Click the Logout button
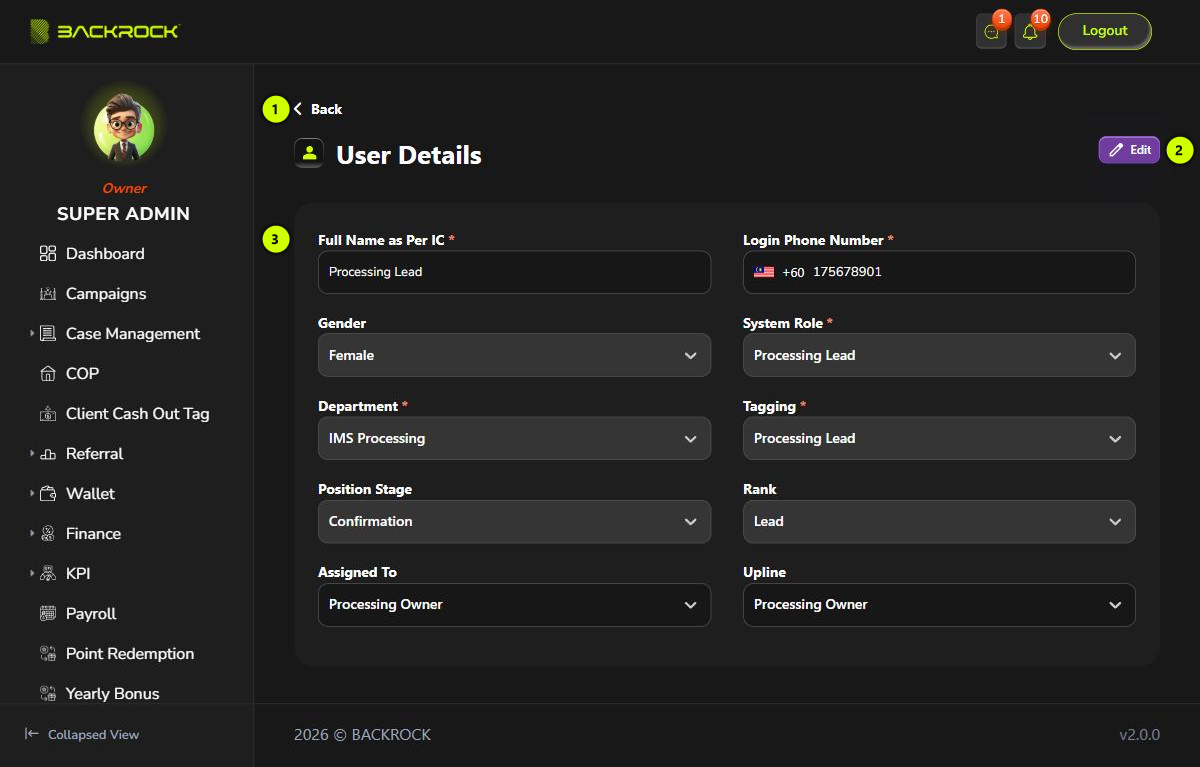Viewport: 1200px width, 767px height. click(x=1105, y=31)
